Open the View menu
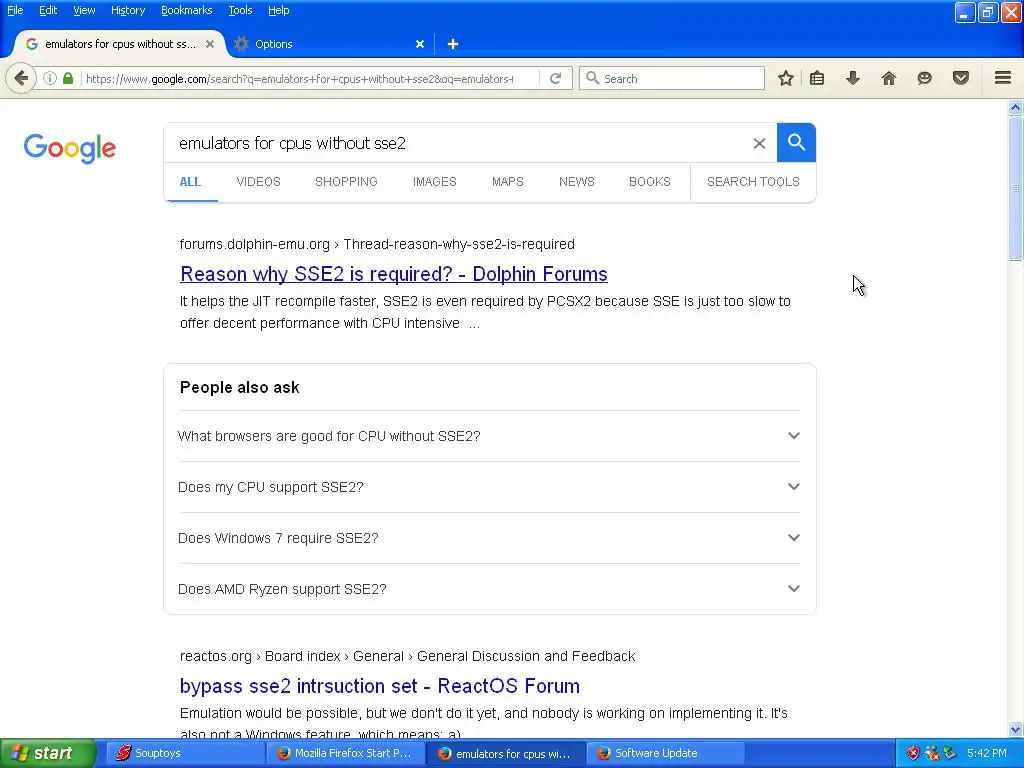This screenshot has height=768, width=1024. [x=84, y=10]
